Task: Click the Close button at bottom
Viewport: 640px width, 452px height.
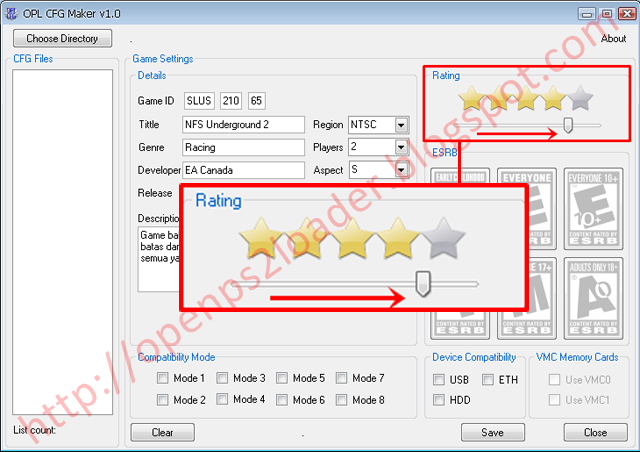Action: [596, 432]
